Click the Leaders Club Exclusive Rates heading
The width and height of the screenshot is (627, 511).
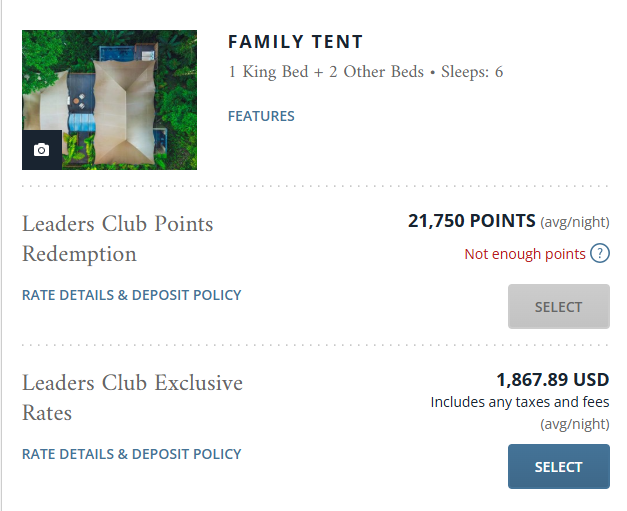[x=132, y=398]
